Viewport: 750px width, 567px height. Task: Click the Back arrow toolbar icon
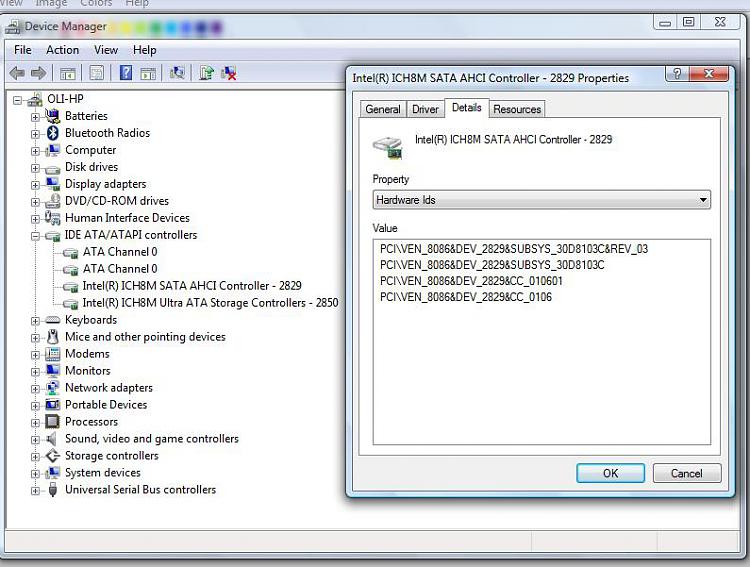17,73
